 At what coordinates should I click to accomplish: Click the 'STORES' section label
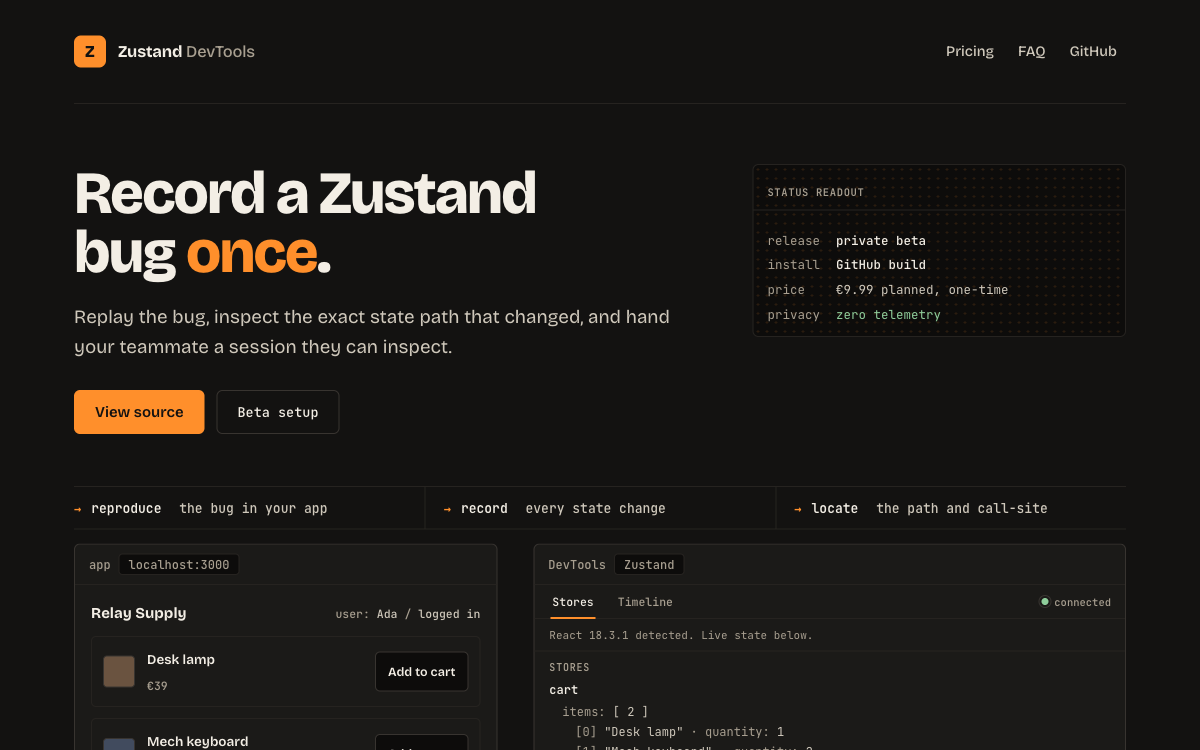pos(569,667)
